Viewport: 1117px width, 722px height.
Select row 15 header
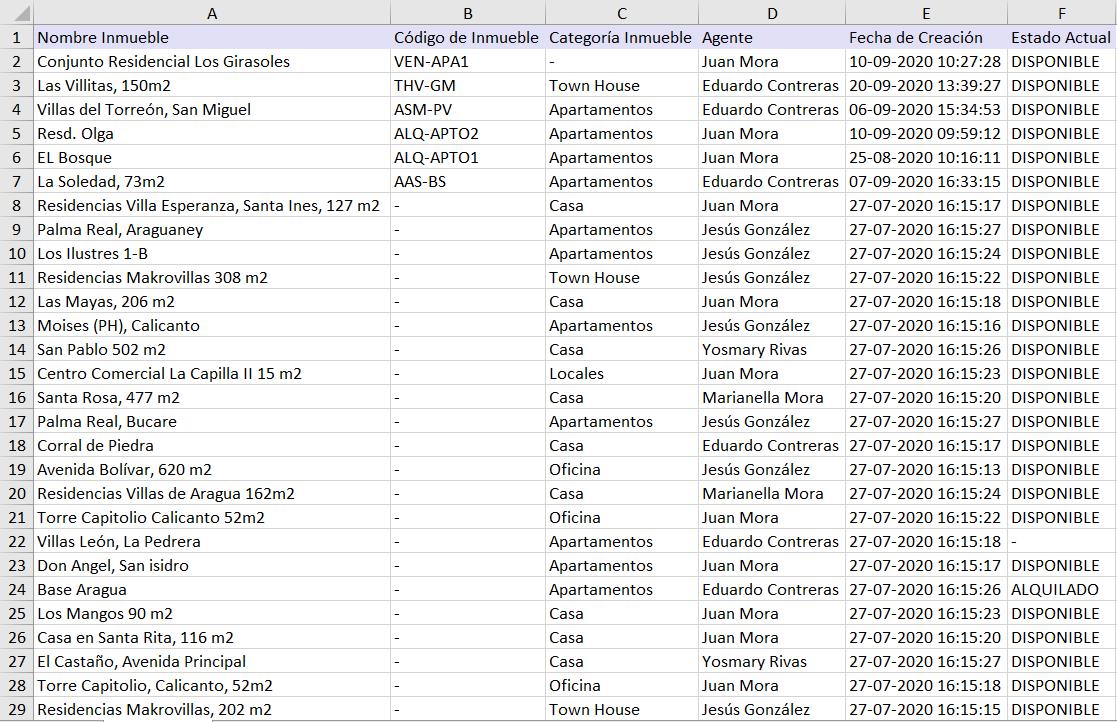click(16, 373)
